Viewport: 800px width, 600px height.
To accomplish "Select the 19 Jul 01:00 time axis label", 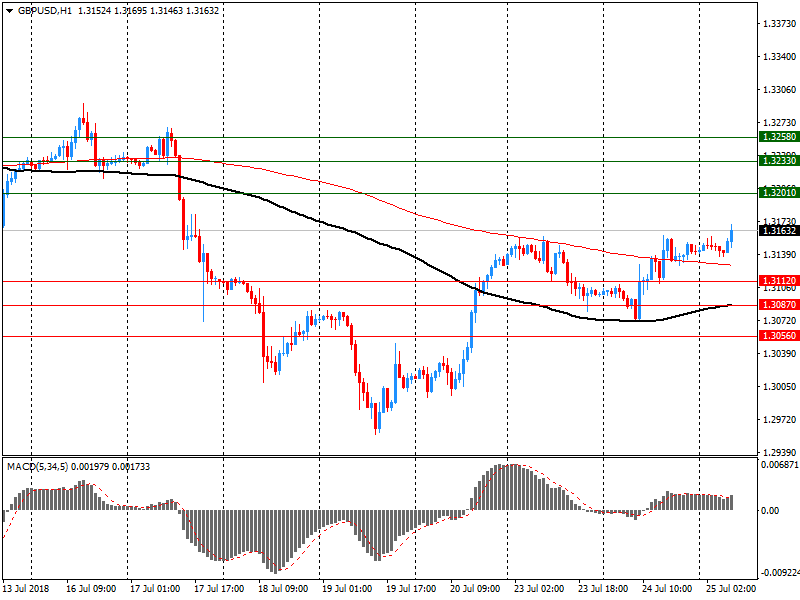I will [347, 589].
